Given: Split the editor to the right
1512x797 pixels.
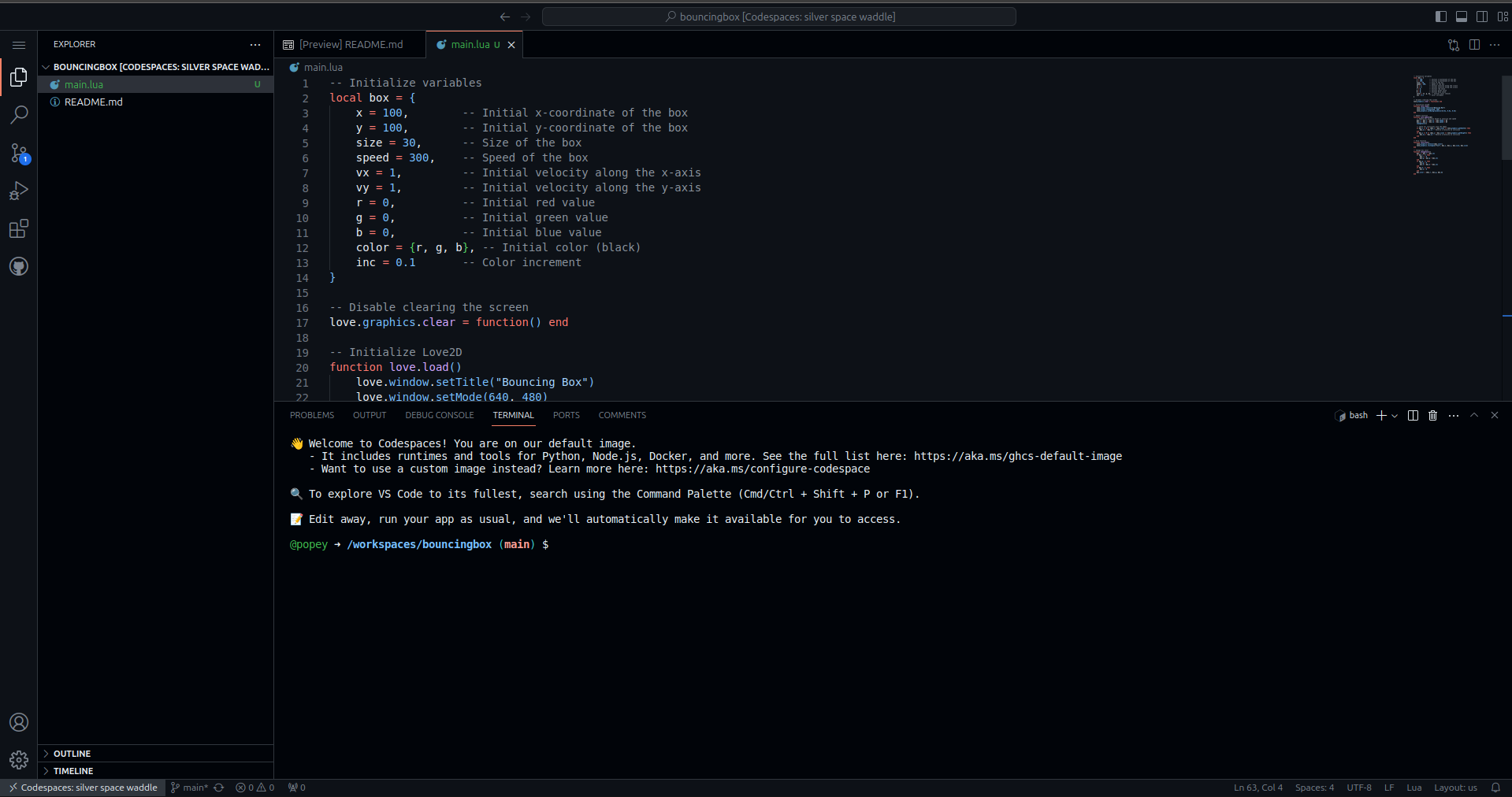Looking at the screenshot, I should click(1474, 45).
